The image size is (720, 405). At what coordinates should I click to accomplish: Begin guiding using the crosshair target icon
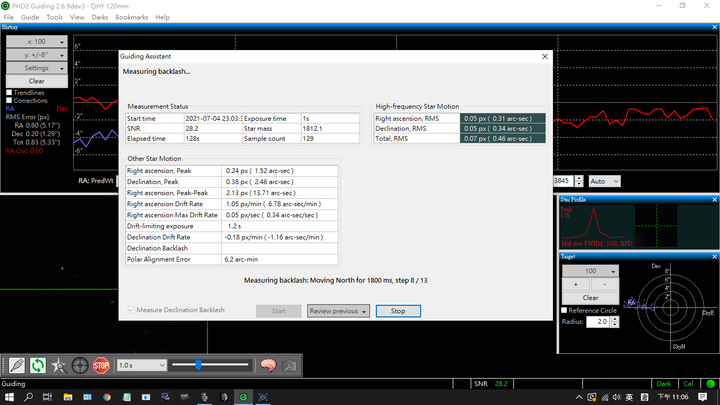(80, 366)
